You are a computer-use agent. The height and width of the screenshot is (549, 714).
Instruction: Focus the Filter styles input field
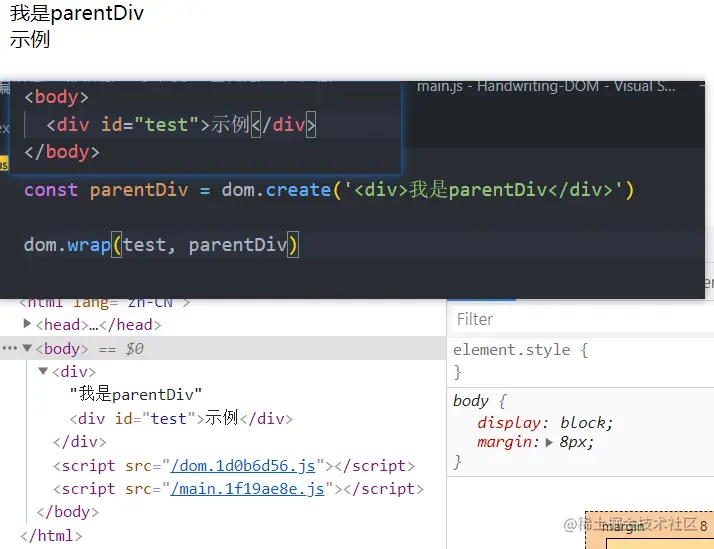point(581,319)
